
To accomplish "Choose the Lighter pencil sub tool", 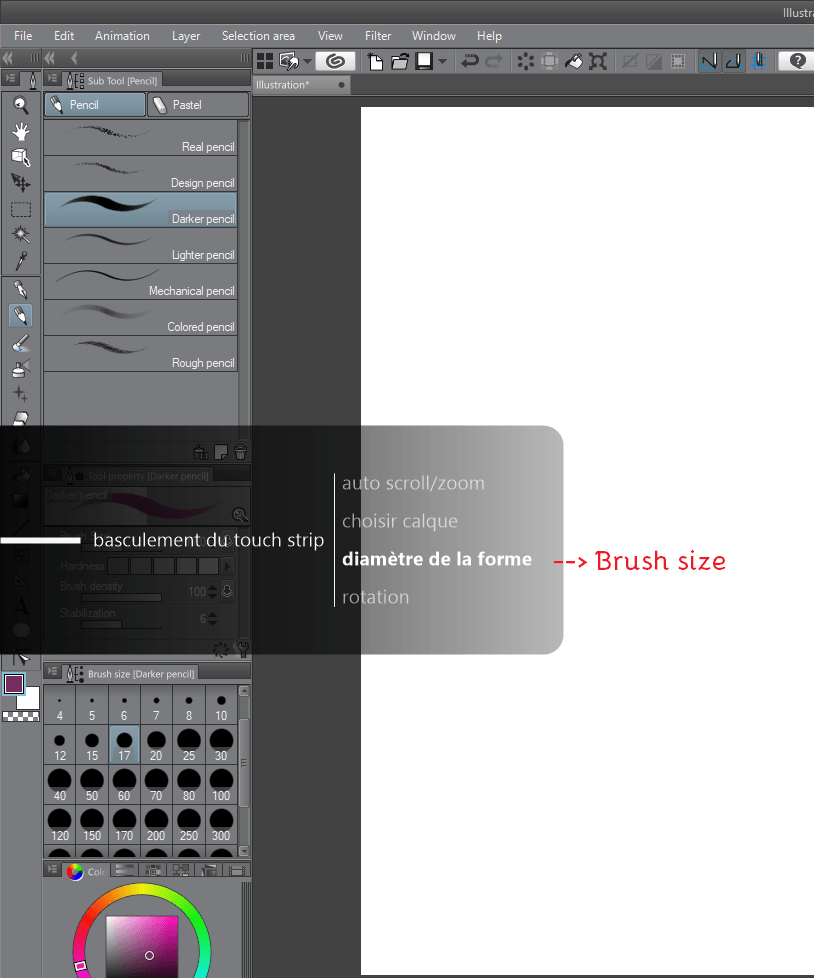I will coord(140,246).
